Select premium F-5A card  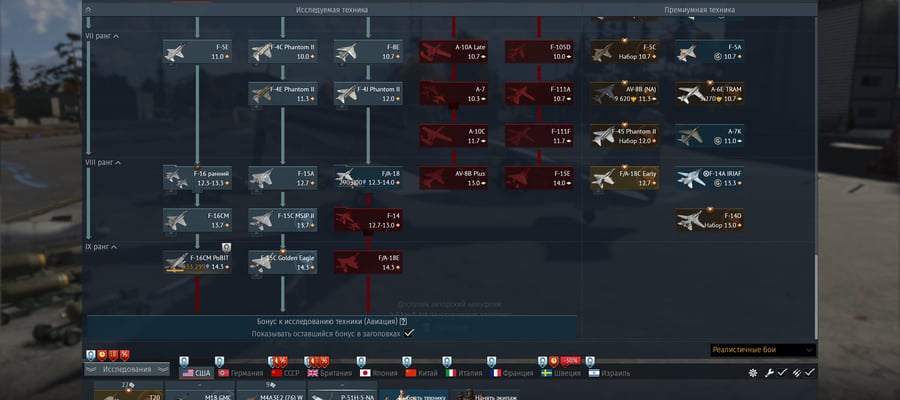click(x=710, y=52)
